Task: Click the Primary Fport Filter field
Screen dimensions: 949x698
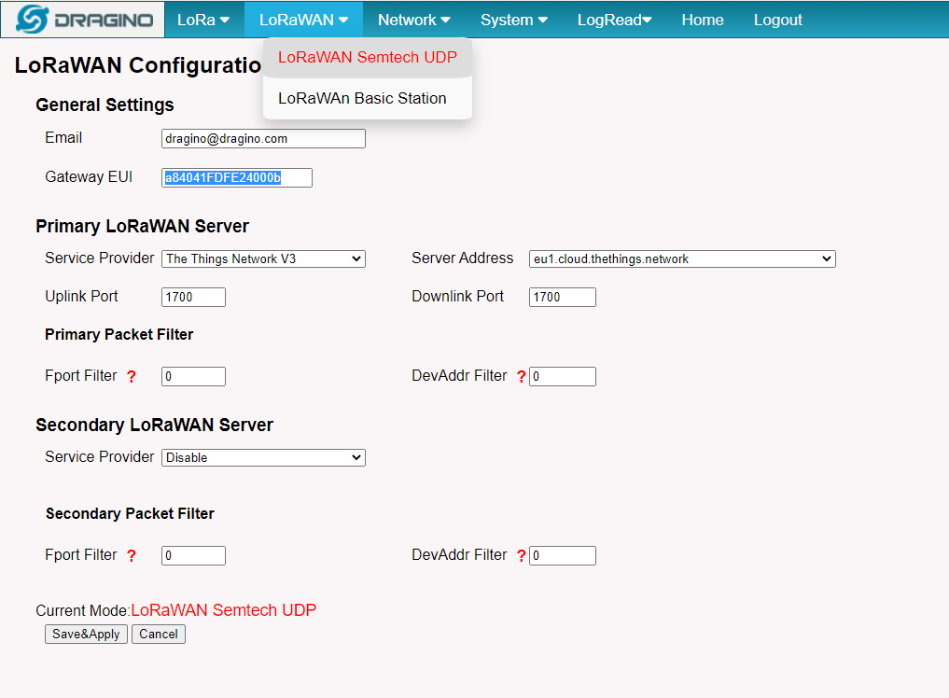Action: point(194,377)
